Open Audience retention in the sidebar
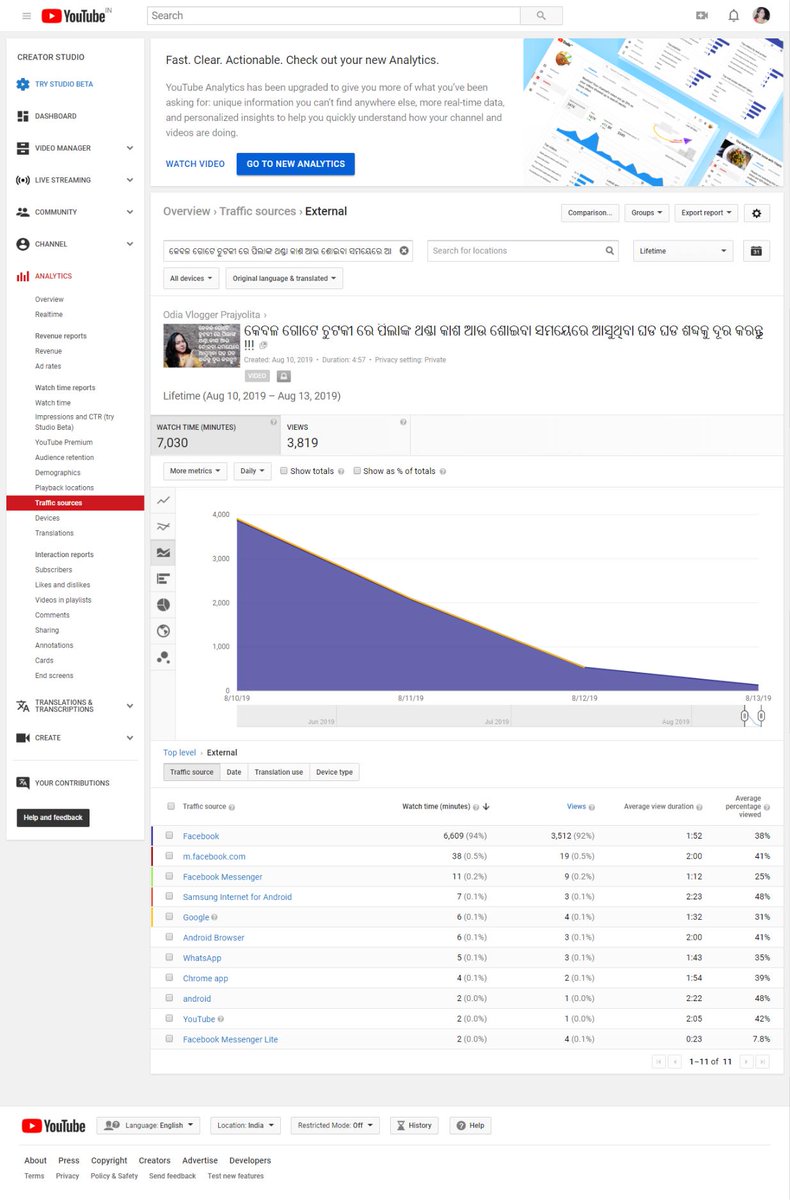This screenshot has height=1200, width=790. coord(64,457)
